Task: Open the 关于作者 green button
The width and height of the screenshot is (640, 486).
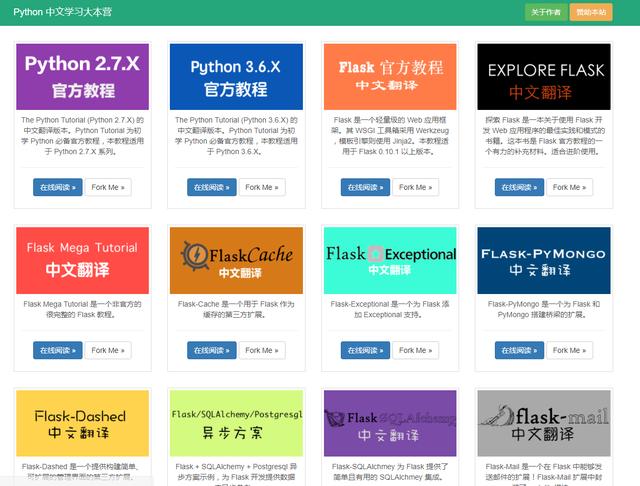Action: click(x=546, y=12)
